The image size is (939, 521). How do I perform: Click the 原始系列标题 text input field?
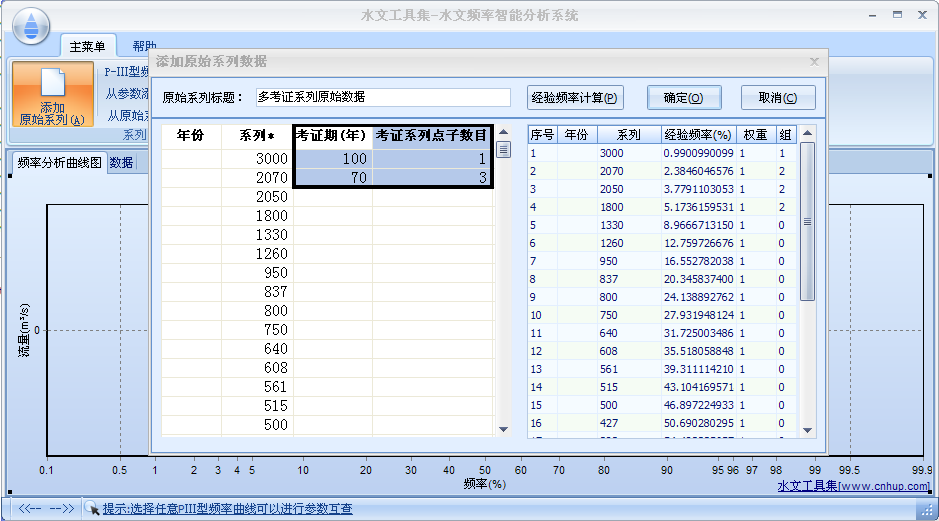(x=381, y=98)
